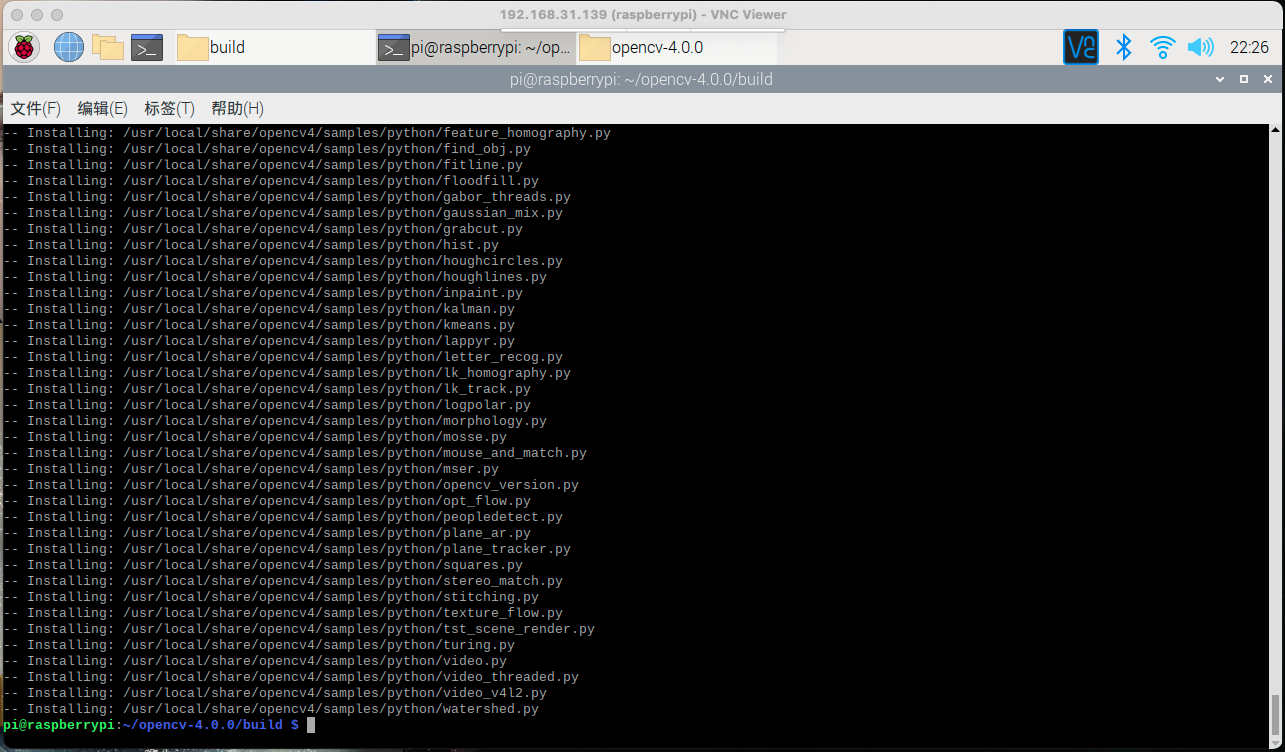Image resolution: width=1285 pixels, height=752 pixels.
Task: Click the line installing texture_flow.py
Action: (x=283, y=613)
